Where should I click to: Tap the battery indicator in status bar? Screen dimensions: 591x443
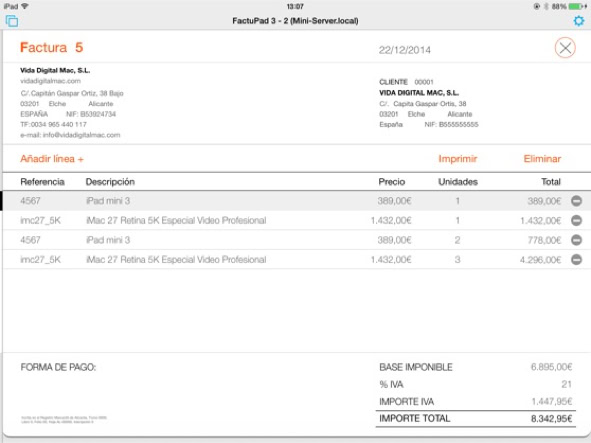(577, 6)
